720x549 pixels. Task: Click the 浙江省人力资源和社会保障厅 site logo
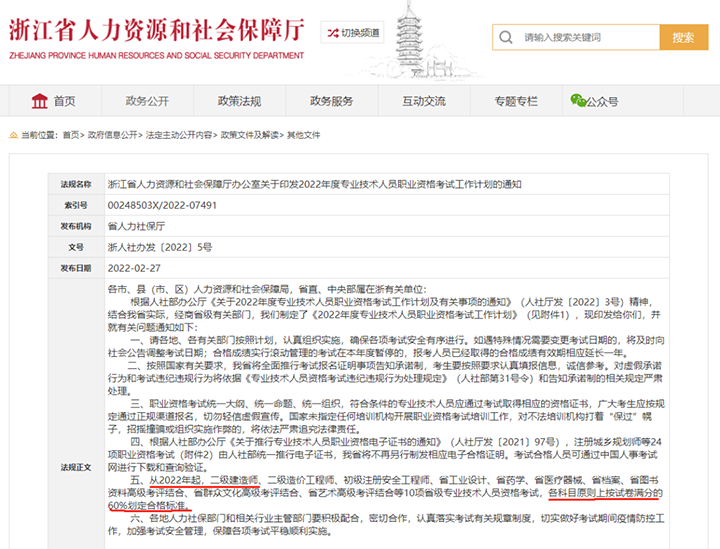[x=157, y=30]
